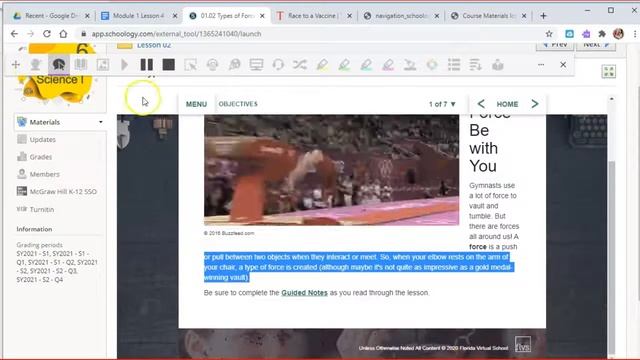This screenshot has width=640, height=360.
Task: Click the web search magnifier icon
Action: pyautogui.click(x=234, y=64)
